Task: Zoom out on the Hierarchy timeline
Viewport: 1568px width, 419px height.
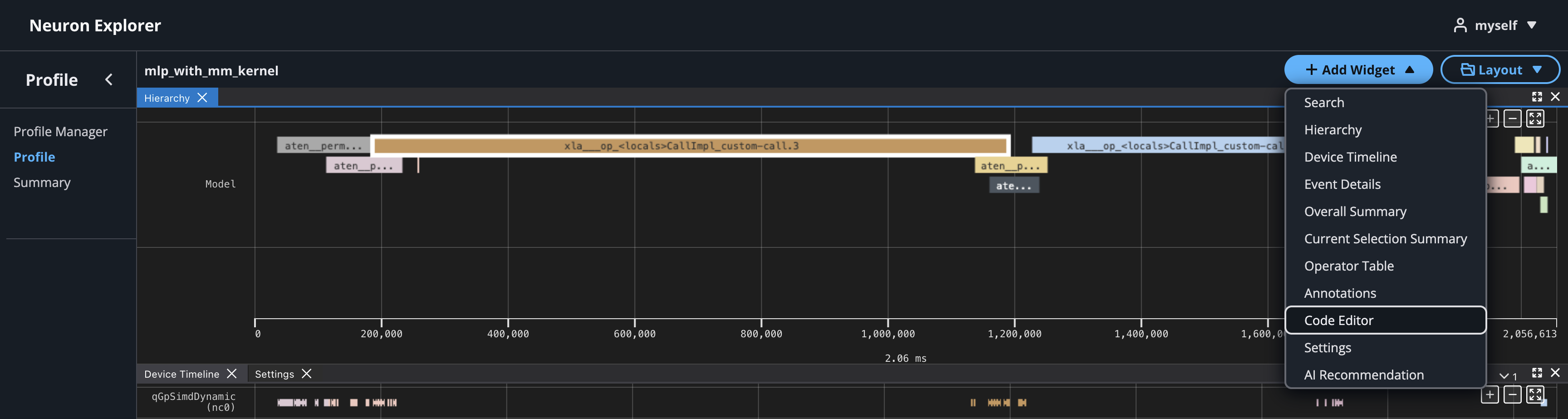Action: pos(1513,119)
